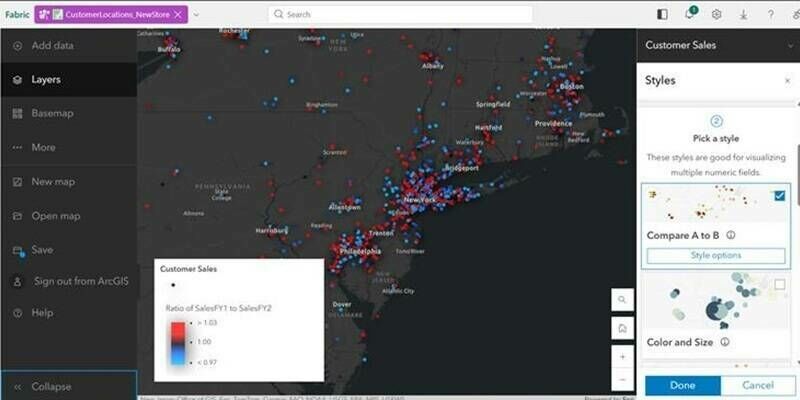Open the More menu item
This screenshot has width=800, height=400.
pyautogui.click(x=68, y=147)
